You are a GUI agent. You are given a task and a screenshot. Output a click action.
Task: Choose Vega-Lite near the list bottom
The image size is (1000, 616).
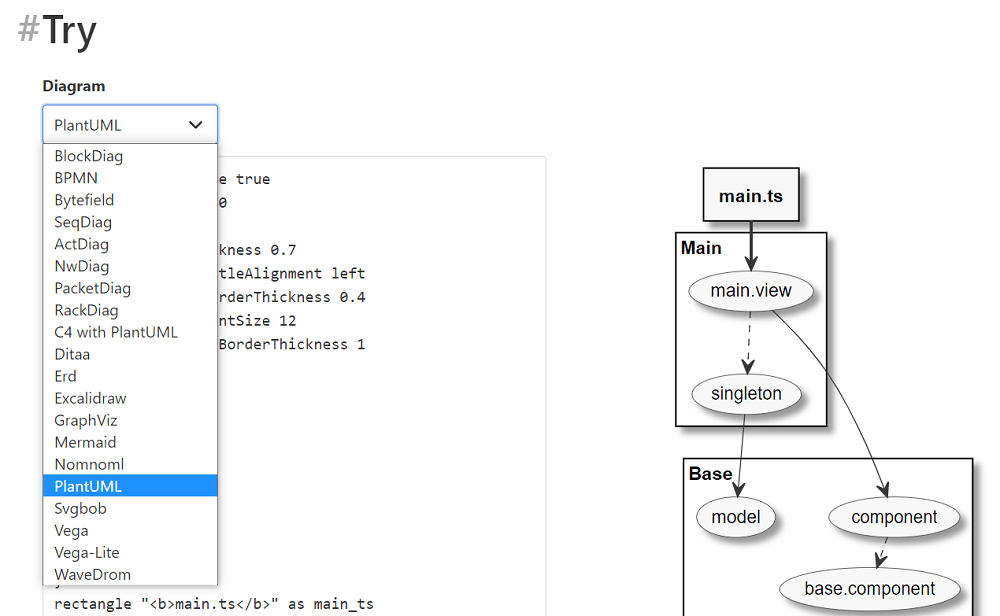click(86, 552)
